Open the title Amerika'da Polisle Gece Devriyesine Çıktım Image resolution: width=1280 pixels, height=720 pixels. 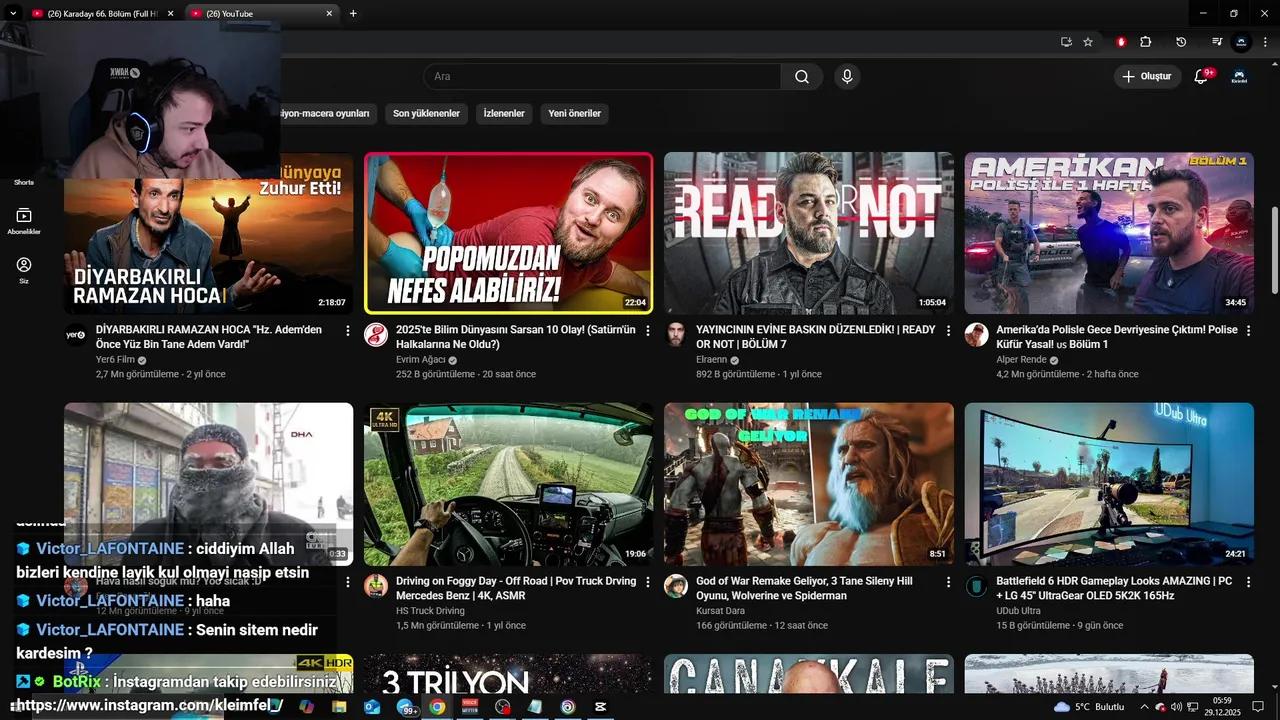[x=1117, y=337]
